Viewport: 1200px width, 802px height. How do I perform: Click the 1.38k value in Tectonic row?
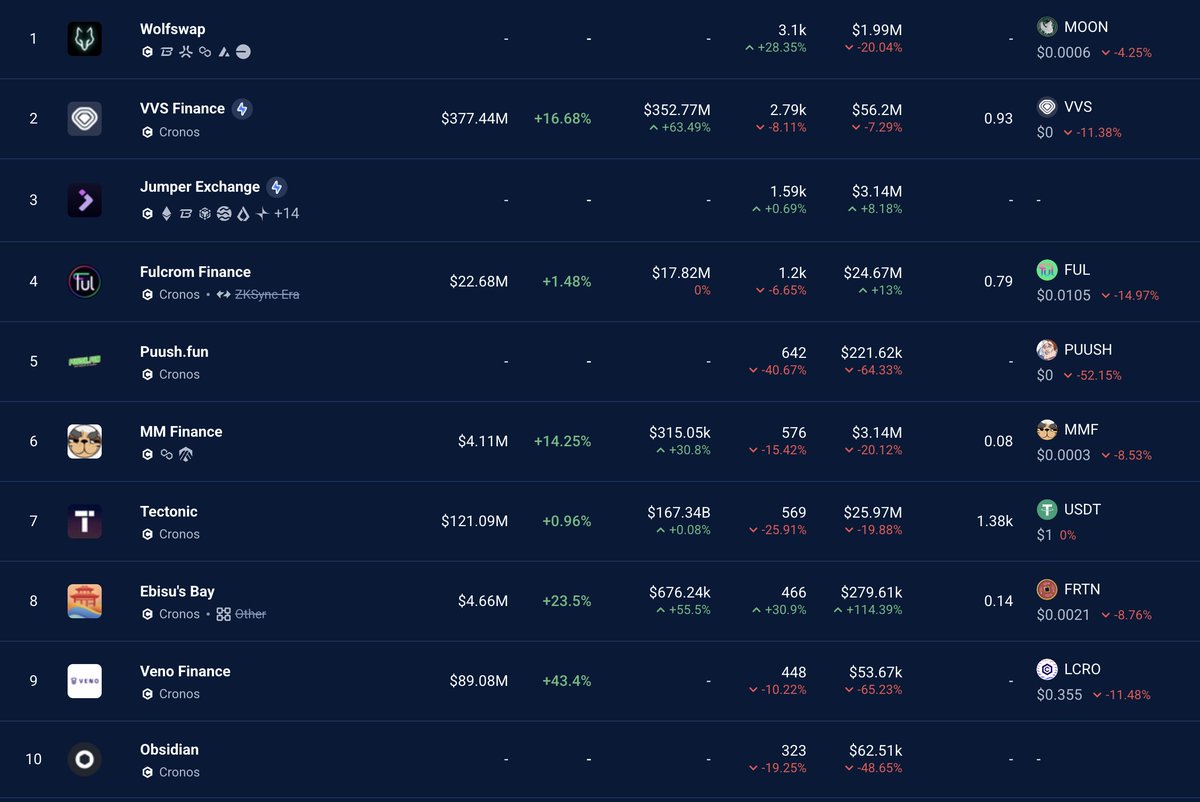(994, 522)
